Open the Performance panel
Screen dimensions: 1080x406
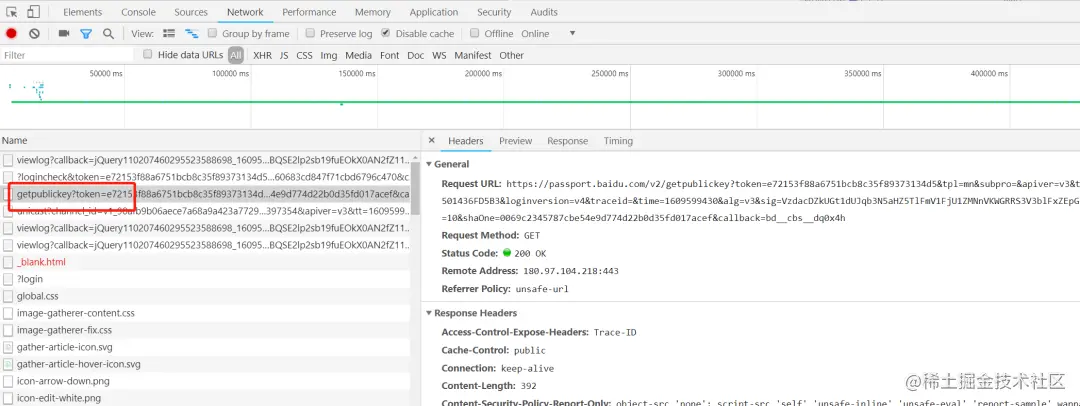click(x=309, y=12)
